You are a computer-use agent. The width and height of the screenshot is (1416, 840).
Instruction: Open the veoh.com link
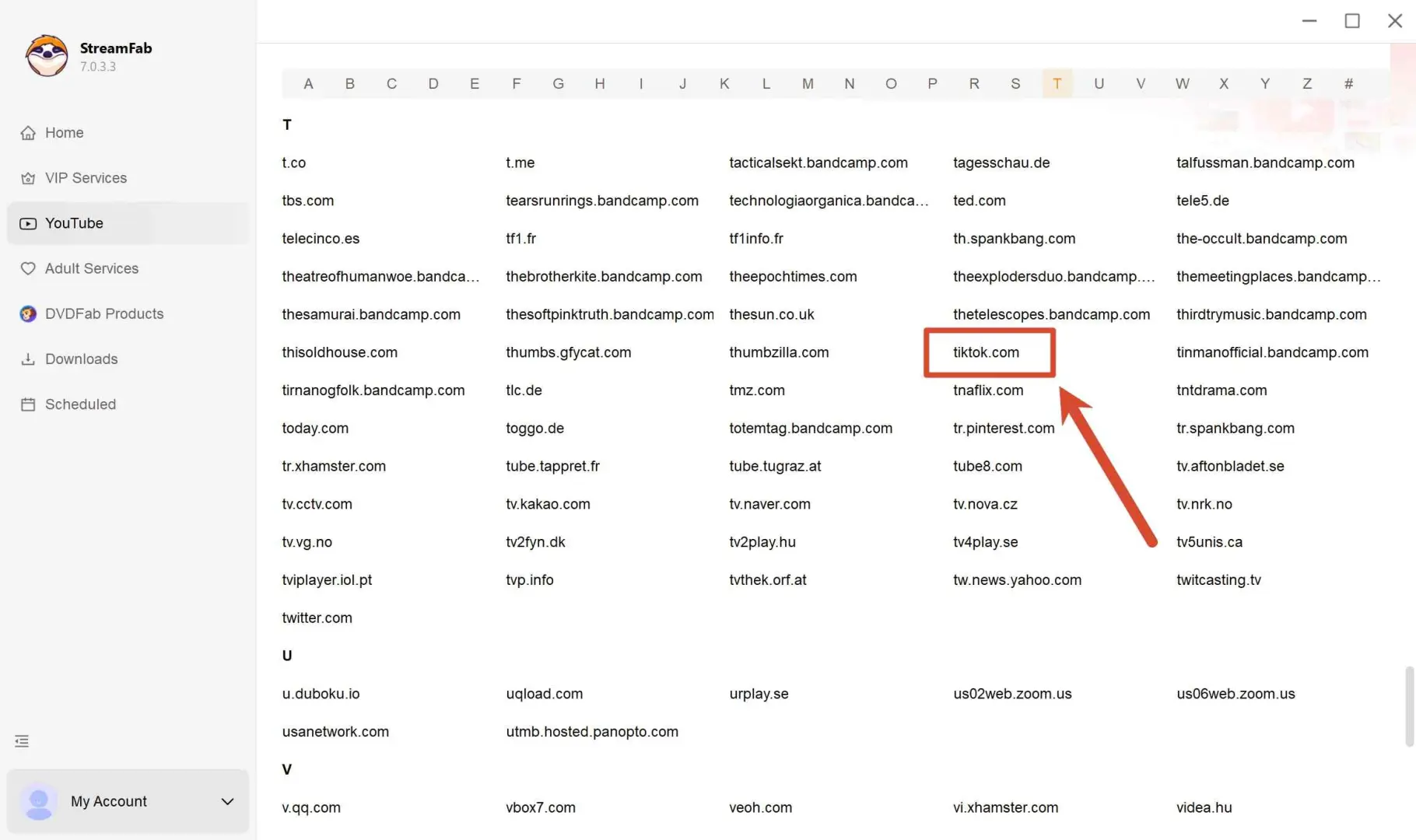(760, 808)
